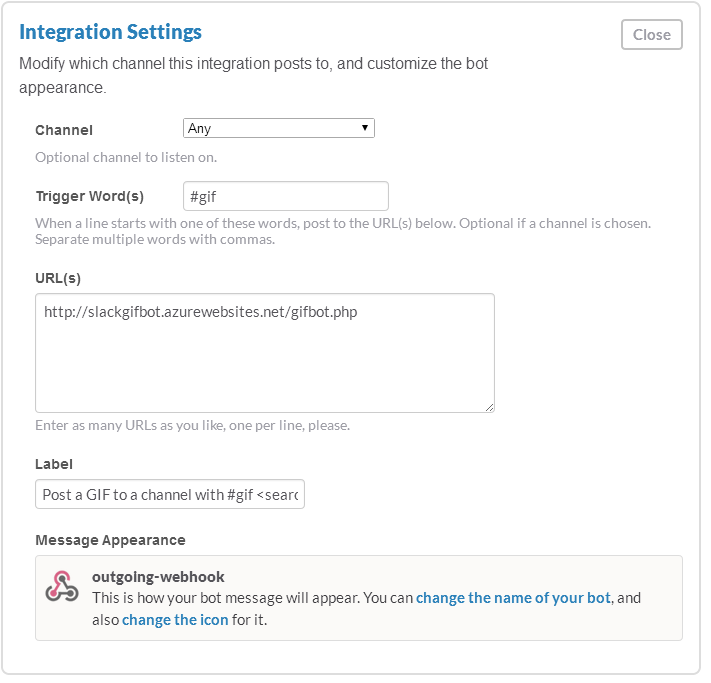Grab the URL(s) textarea resize handle

point(489,407)
